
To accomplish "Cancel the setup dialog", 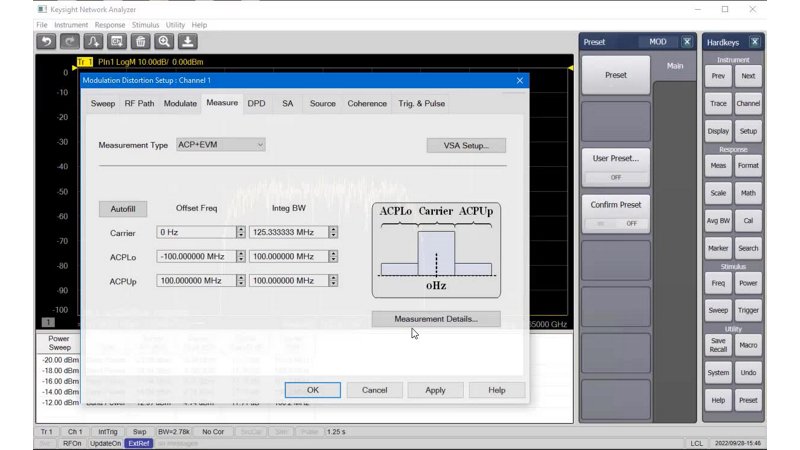I will click(374, 390).
